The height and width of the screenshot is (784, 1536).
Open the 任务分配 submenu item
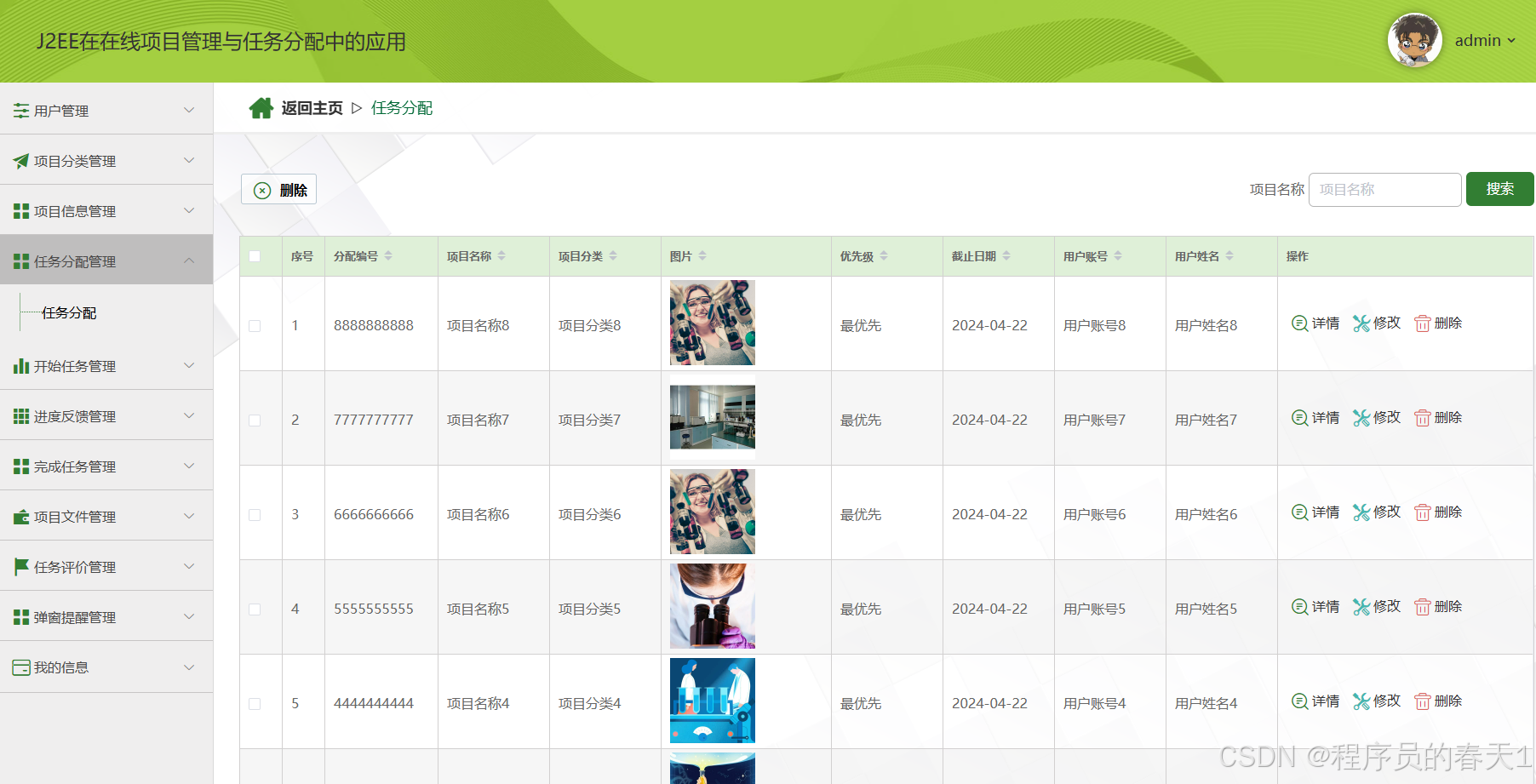point(69,313)
